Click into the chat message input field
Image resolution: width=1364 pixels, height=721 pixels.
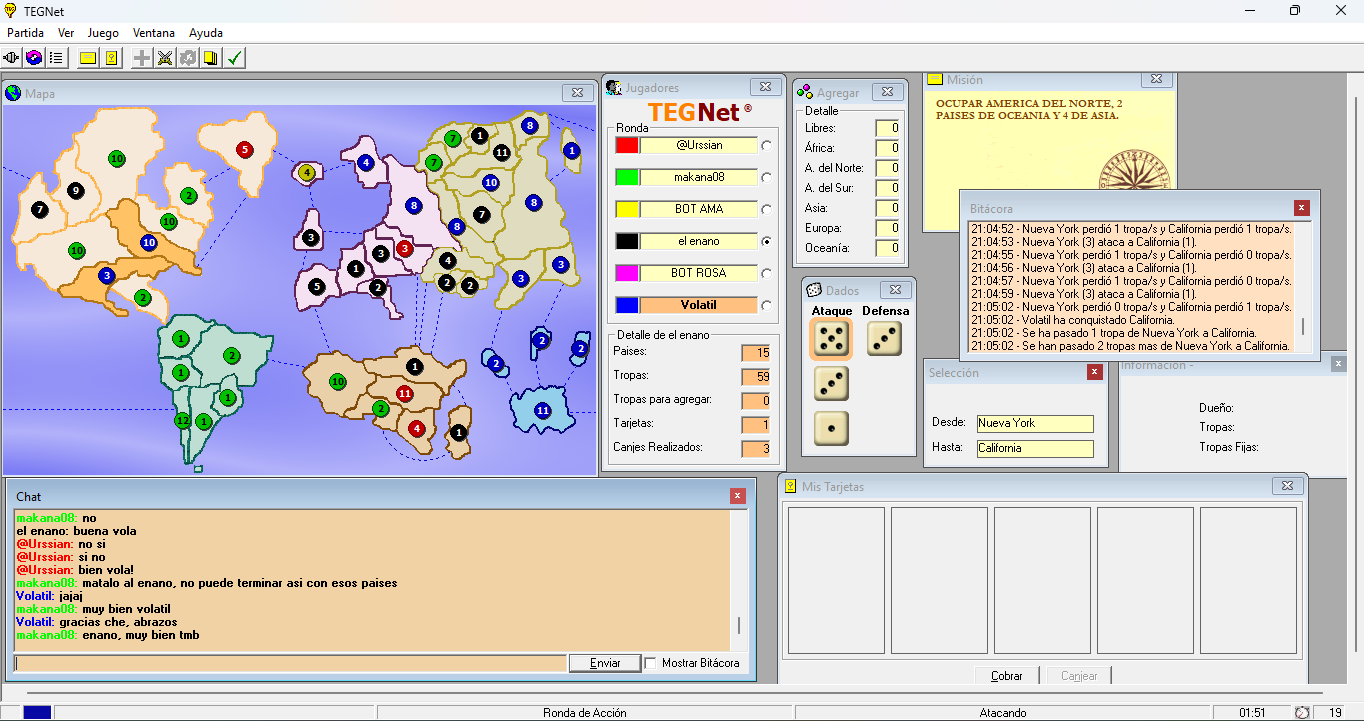[x=290, y=663]
